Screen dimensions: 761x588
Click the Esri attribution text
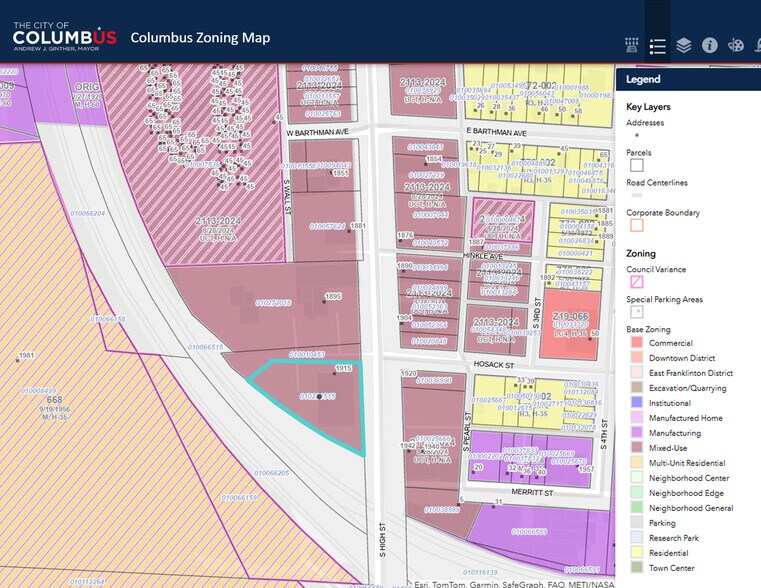(x=513, y=584)
